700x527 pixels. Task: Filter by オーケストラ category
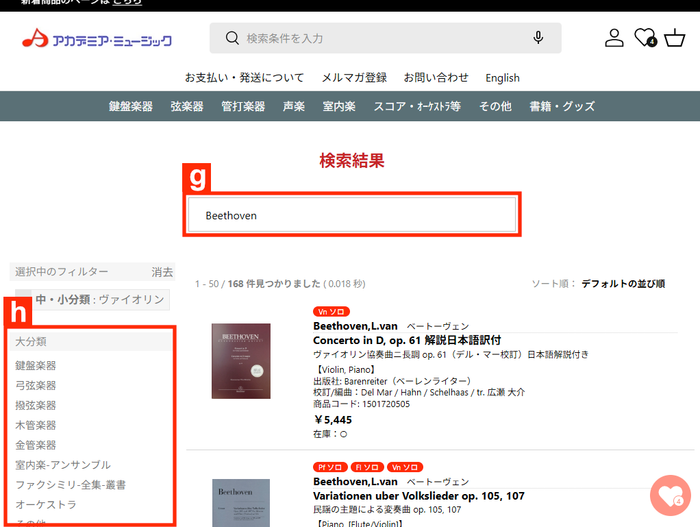point(46,505)
